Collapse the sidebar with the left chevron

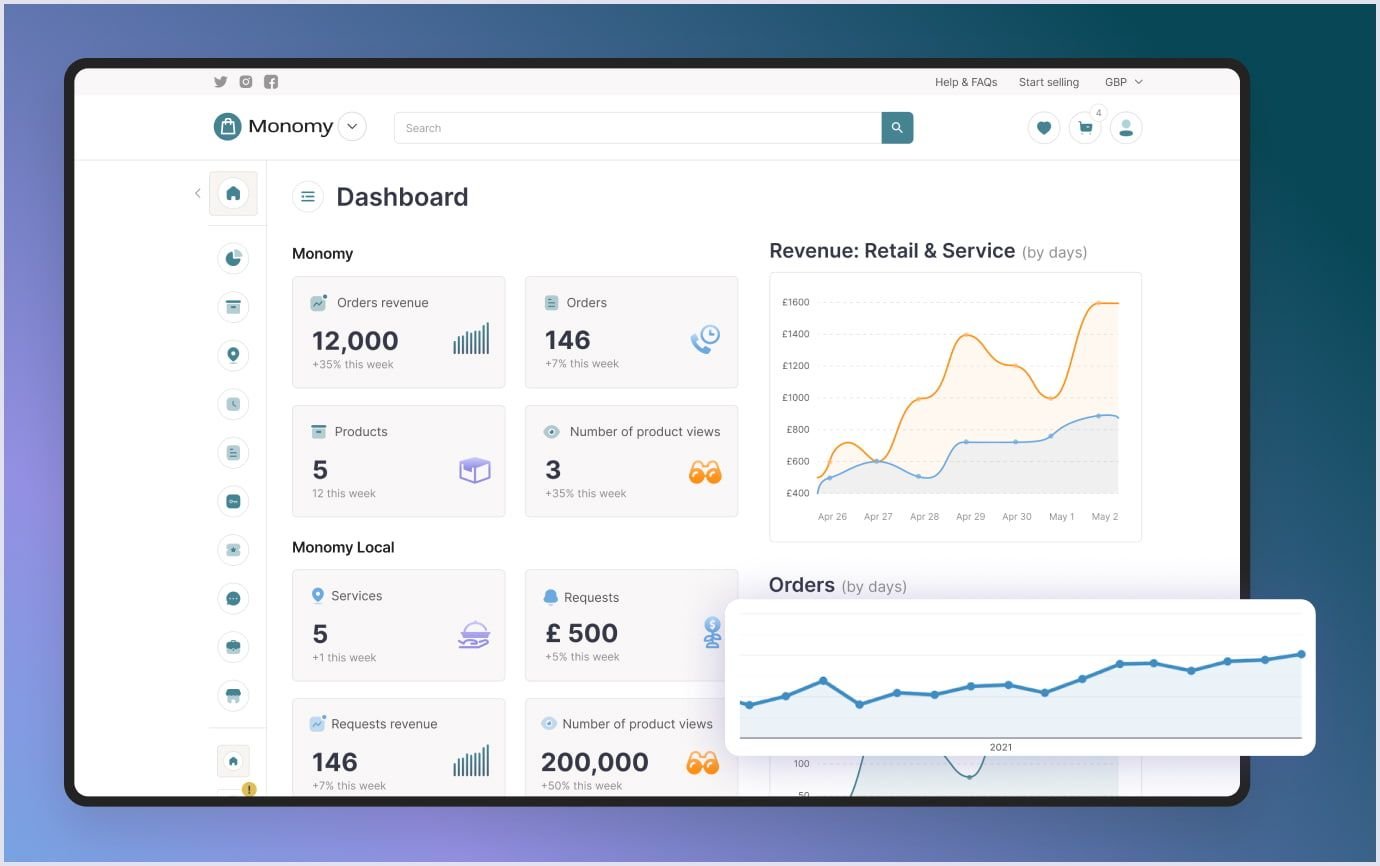[x=197, y=194]
